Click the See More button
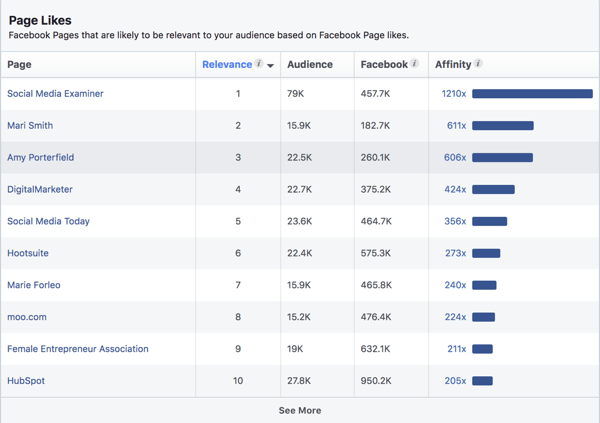600x423 pixels. [300, 410]
